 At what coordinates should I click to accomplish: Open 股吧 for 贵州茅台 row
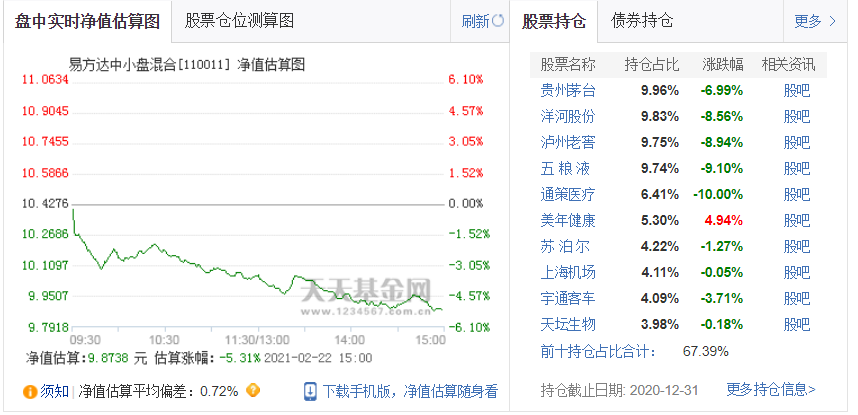(797, 90)
